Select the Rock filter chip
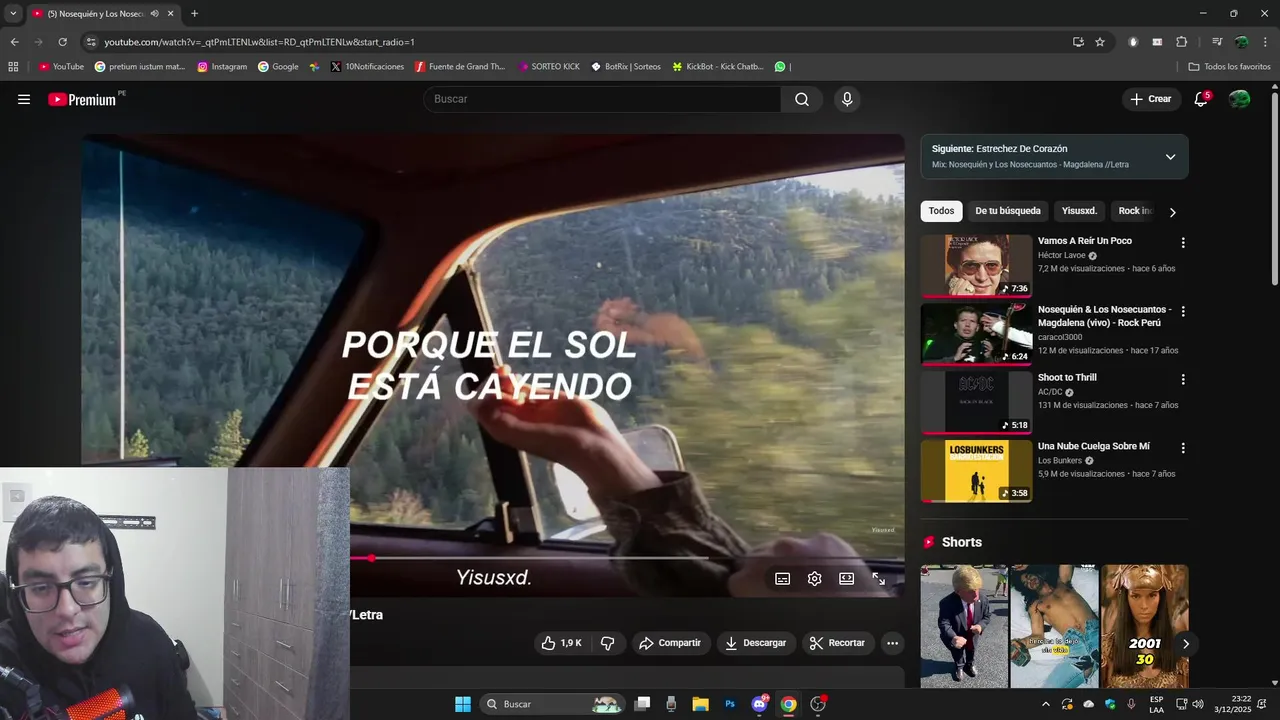This screenshot has width=1280, height=720. point(1134,211)
